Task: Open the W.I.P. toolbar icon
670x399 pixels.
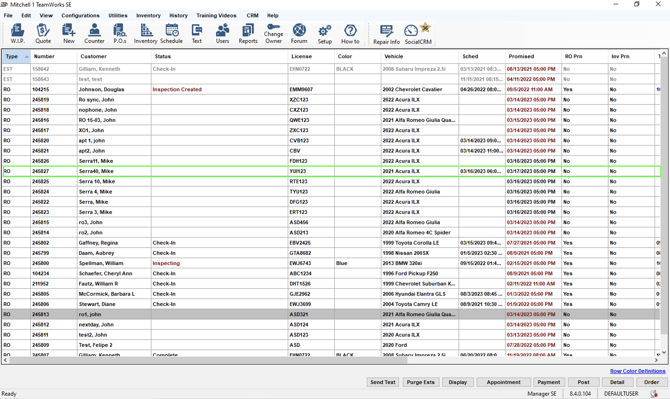Action: [18, 34]
